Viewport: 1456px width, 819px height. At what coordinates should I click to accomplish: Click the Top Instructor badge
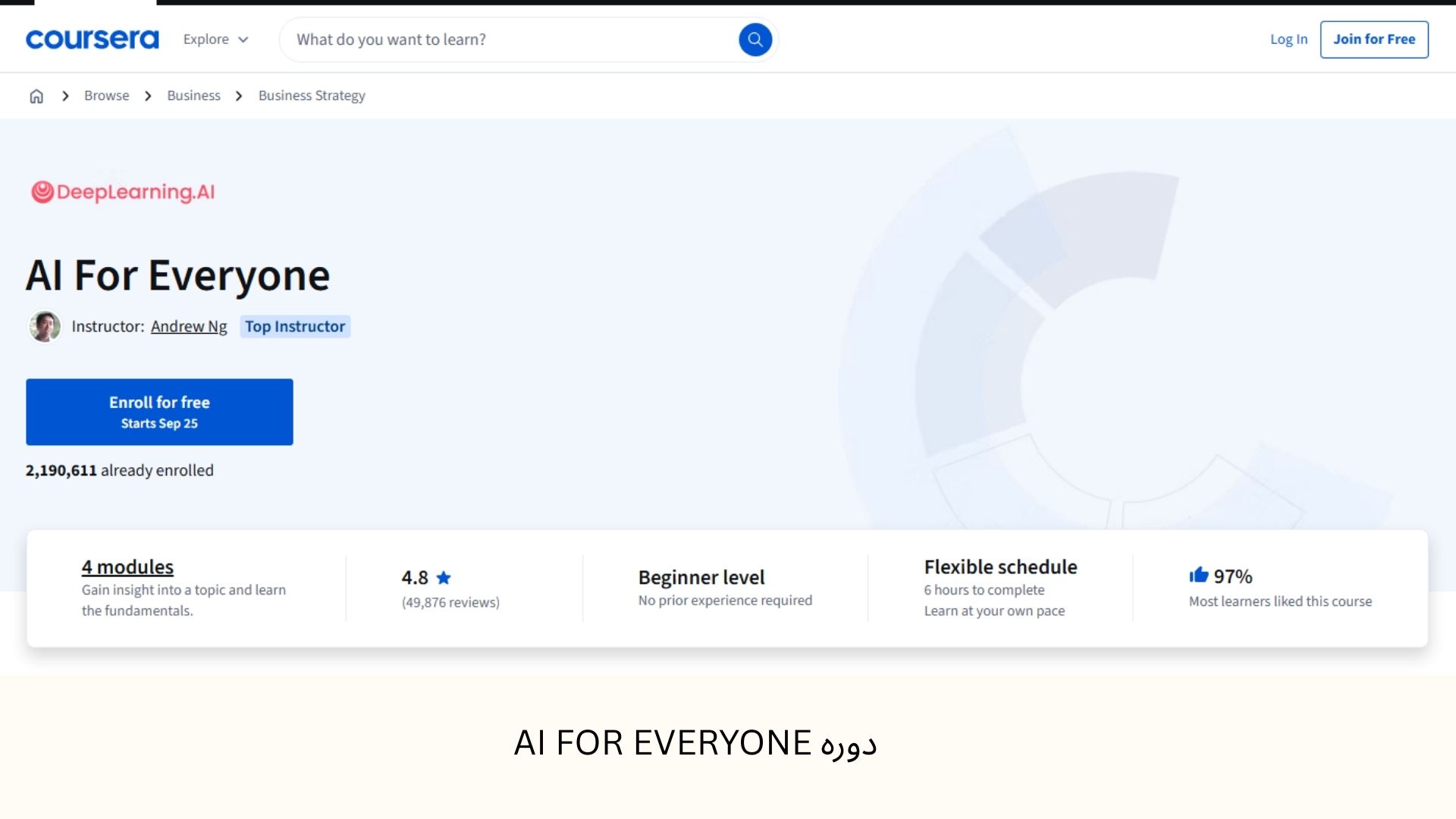(295, 326)
